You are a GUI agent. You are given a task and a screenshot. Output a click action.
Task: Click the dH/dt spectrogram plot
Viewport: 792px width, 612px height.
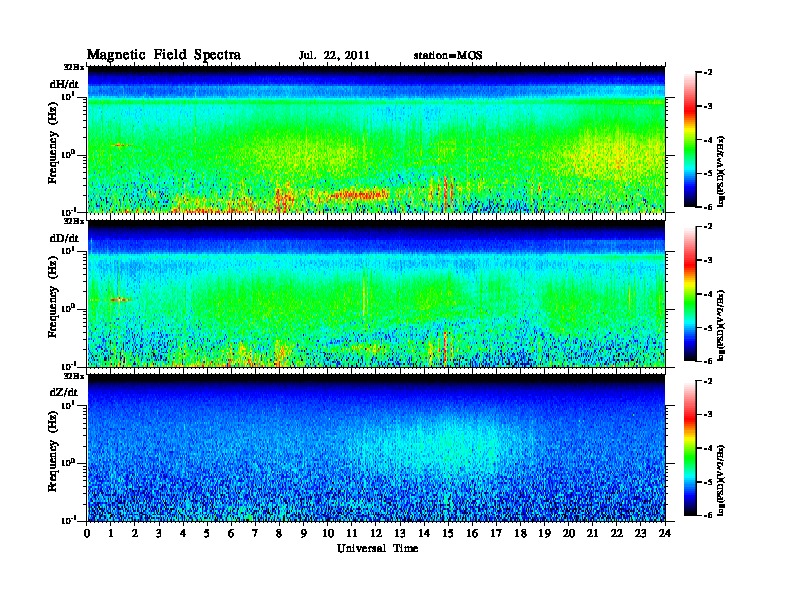(x=376, y=139)
